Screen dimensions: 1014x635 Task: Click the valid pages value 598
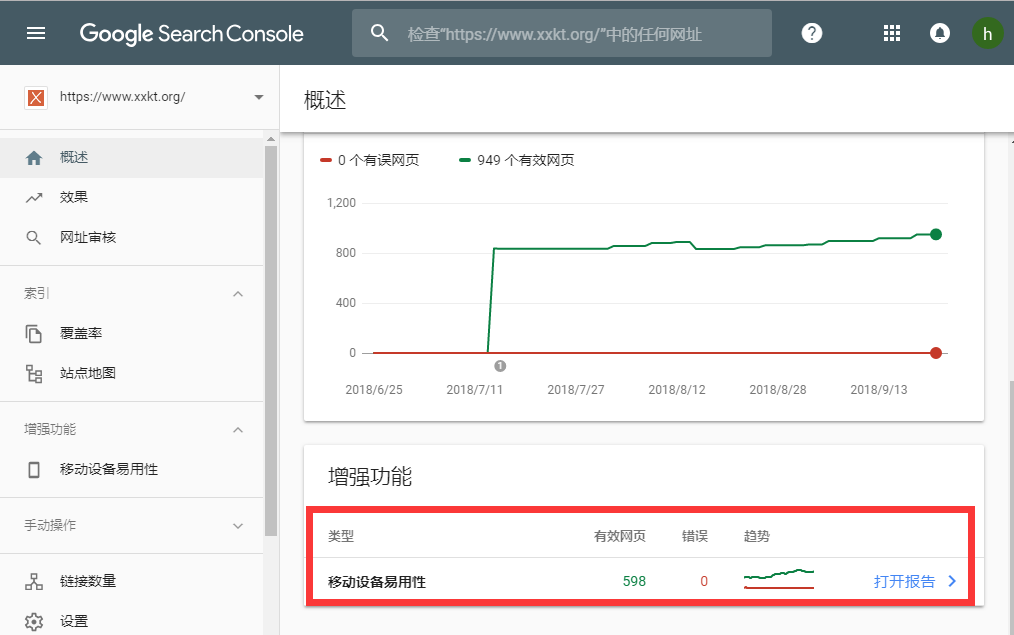point(634,581)
